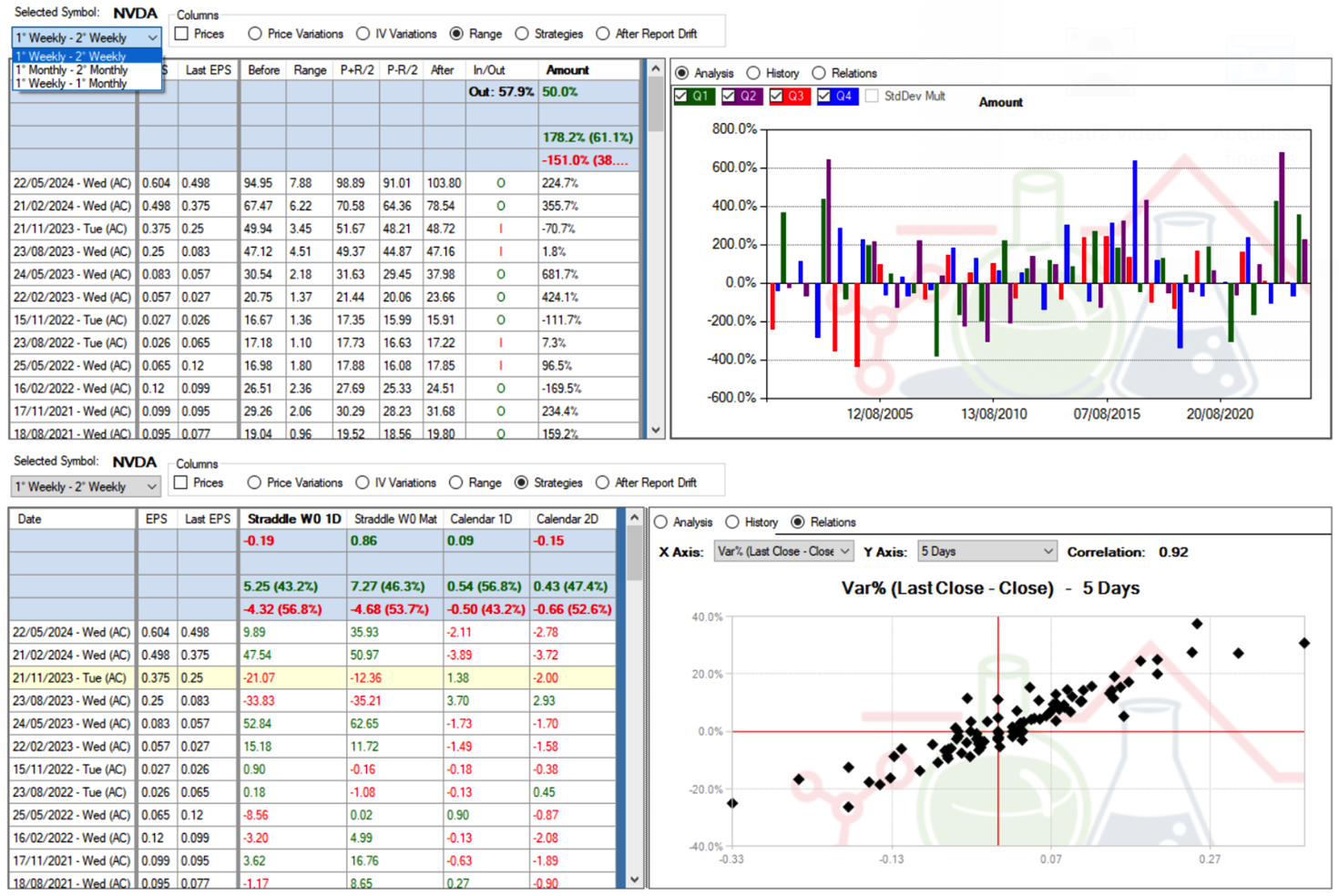Select After Report Drift radio in upper panel
This screenshot has width=1339, height=896.
click(x=603, y=34)
